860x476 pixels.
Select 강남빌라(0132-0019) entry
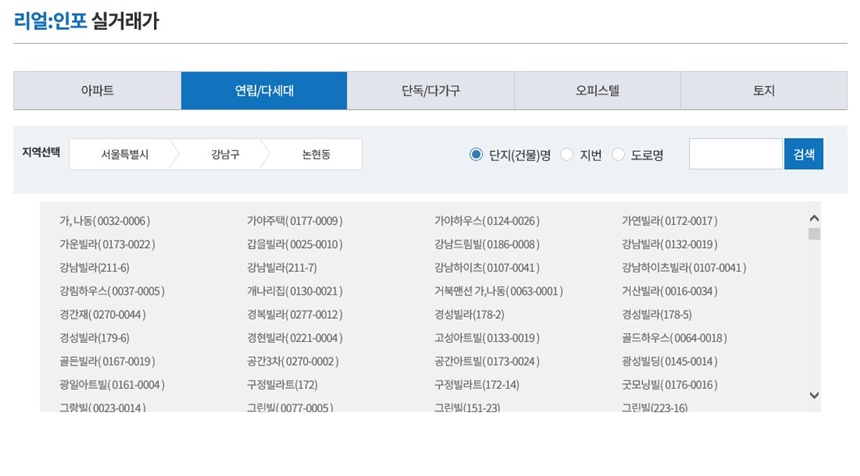[x=670, y=244]
